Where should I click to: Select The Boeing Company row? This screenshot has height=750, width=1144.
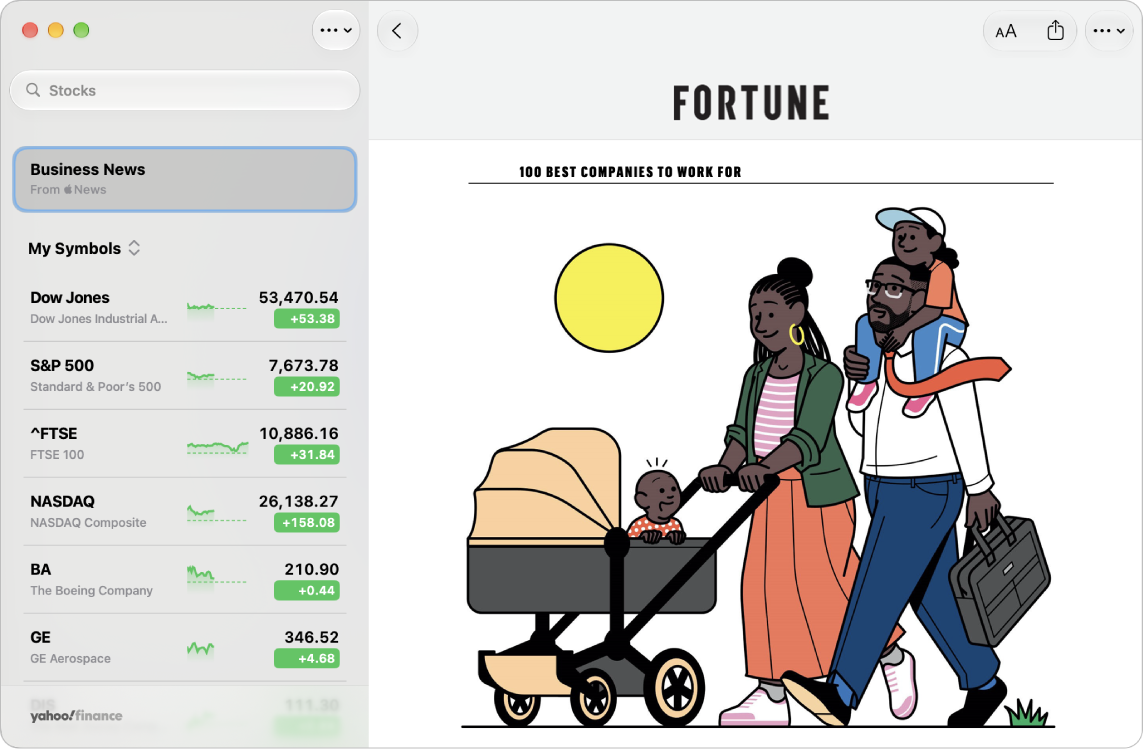(185, 579)
